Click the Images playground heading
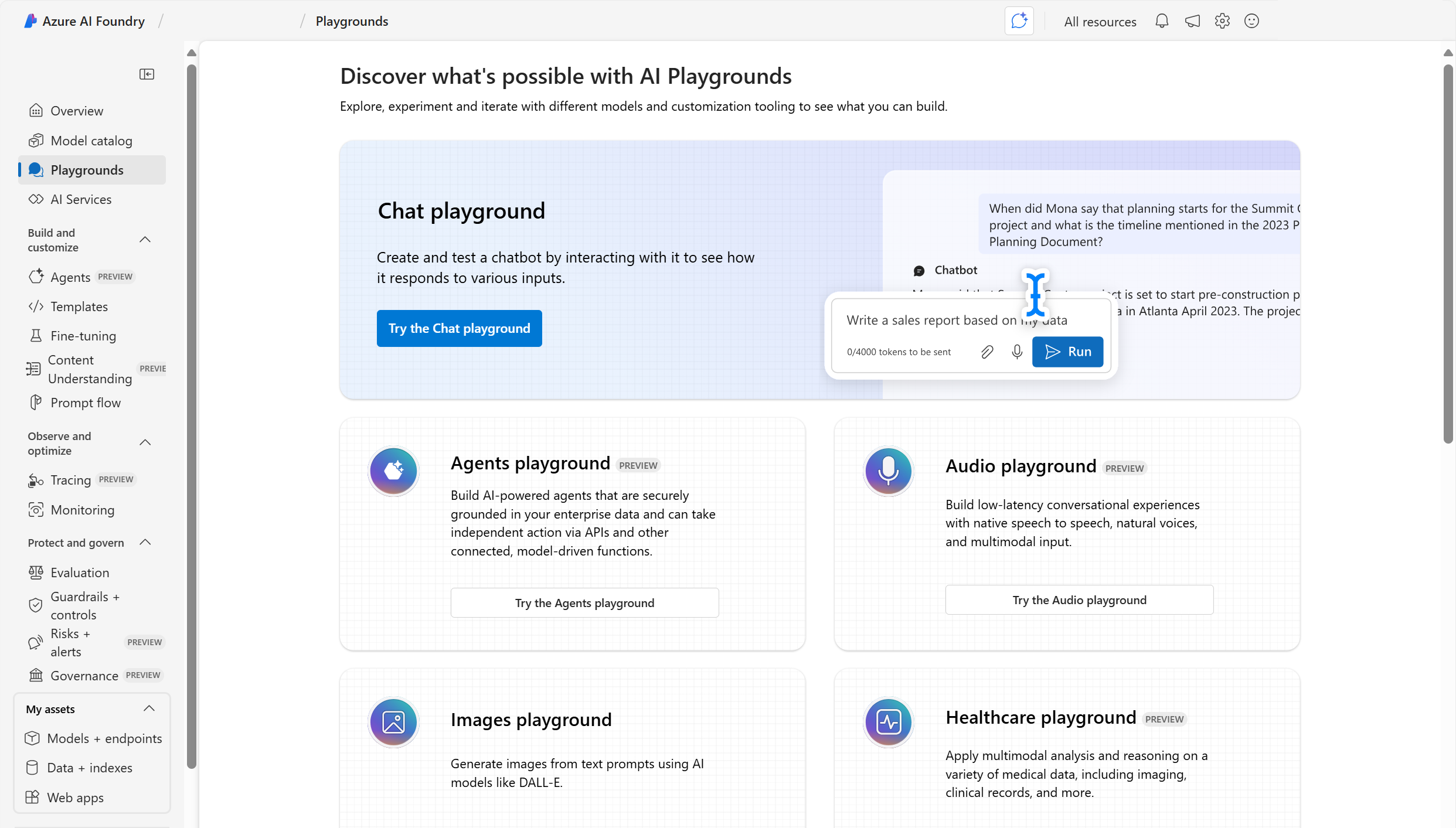The image size is (1456, 828). click(530, 720)
